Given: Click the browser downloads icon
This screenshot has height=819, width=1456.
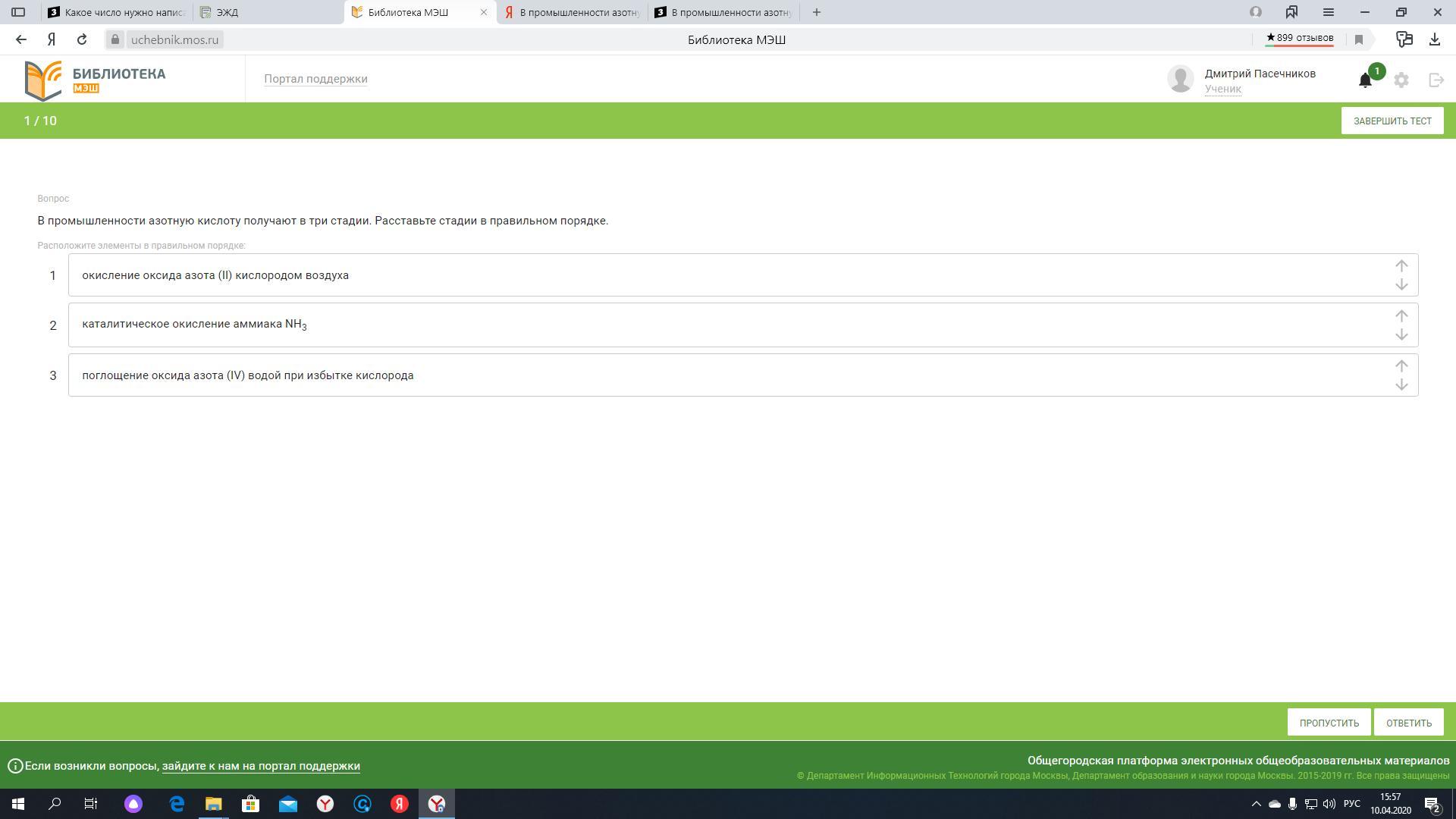Looking at the screenshot, I should 1434,39.
